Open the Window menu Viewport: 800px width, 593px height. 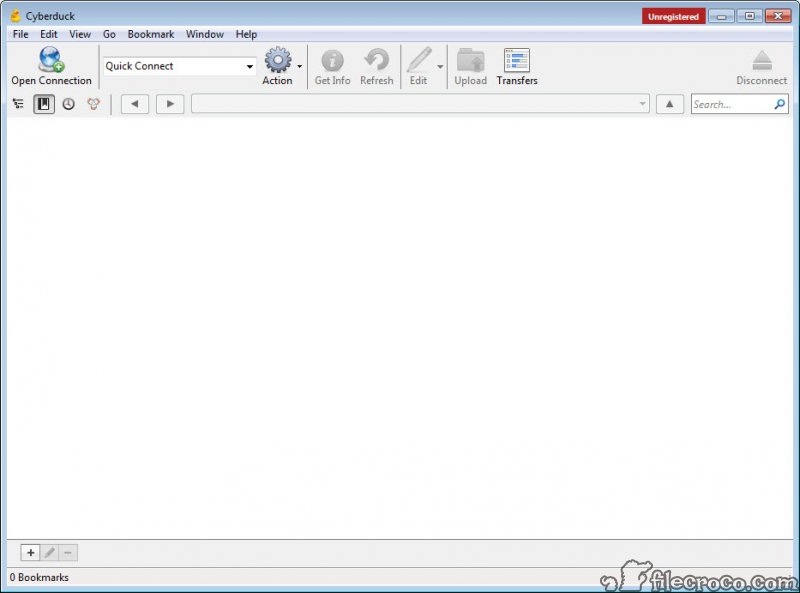tap(205, 34)
